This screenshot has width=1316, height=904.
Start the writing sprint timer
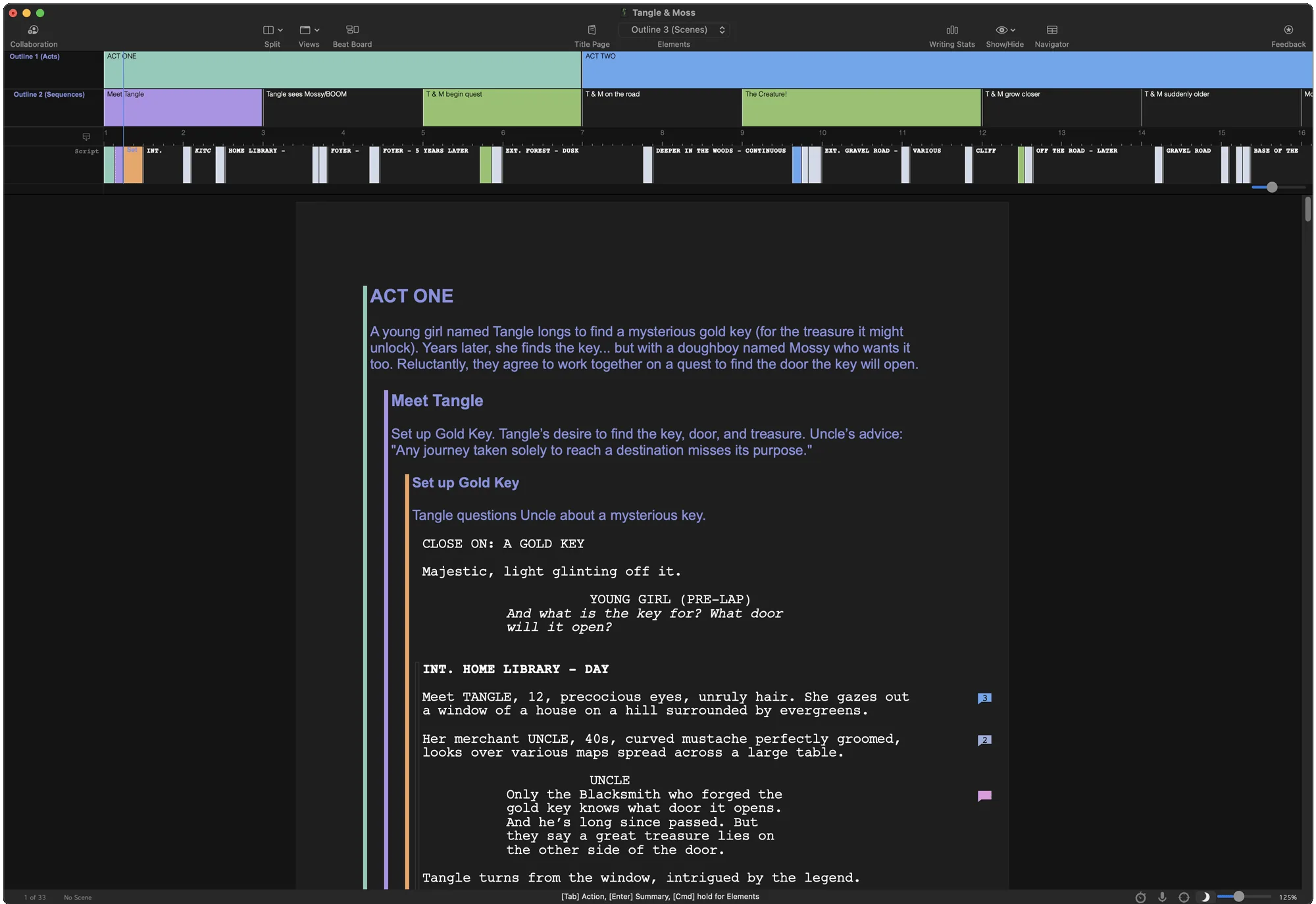(x=1140, y=897)
